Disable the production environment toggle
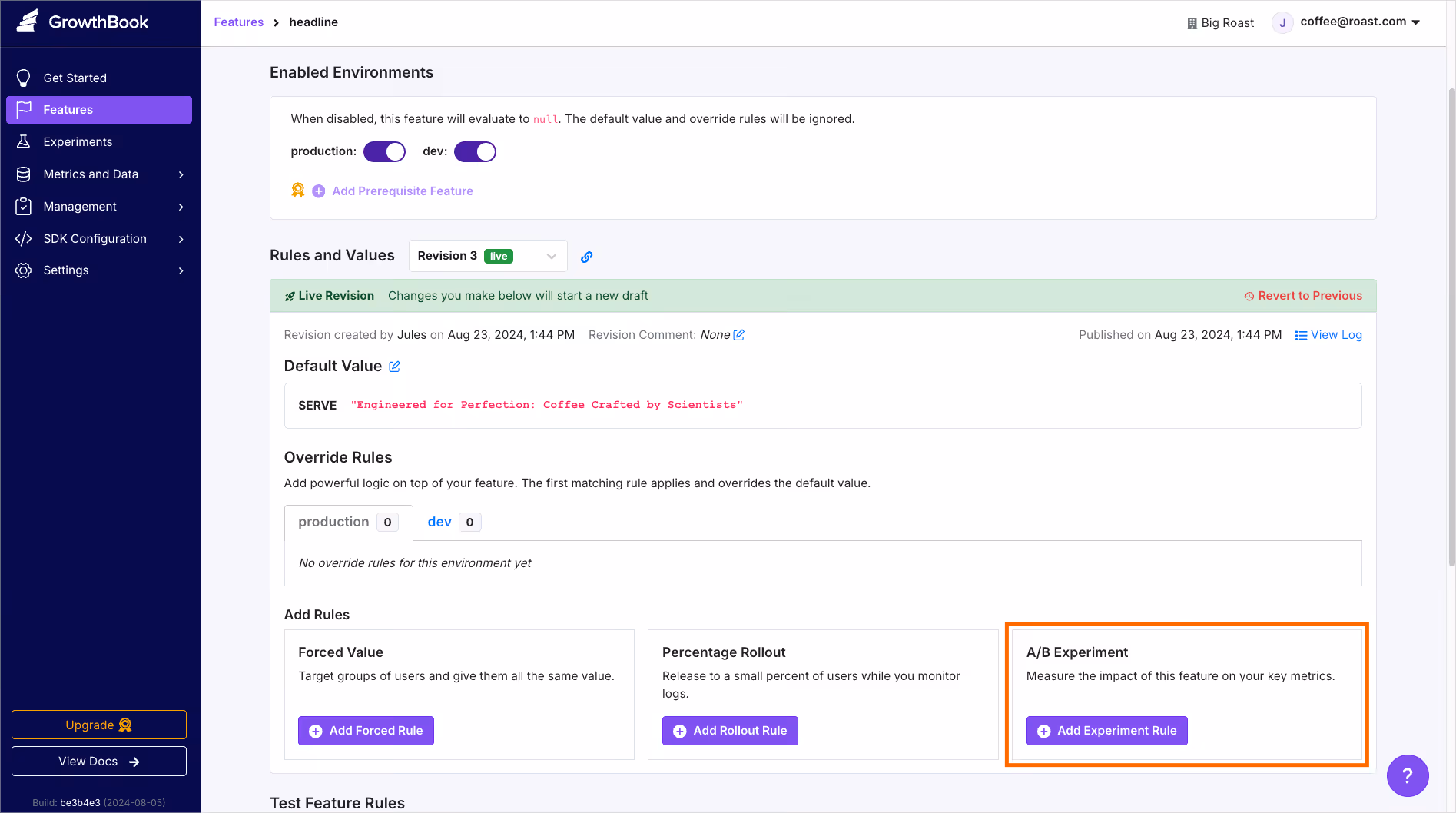 coord(384,151)
